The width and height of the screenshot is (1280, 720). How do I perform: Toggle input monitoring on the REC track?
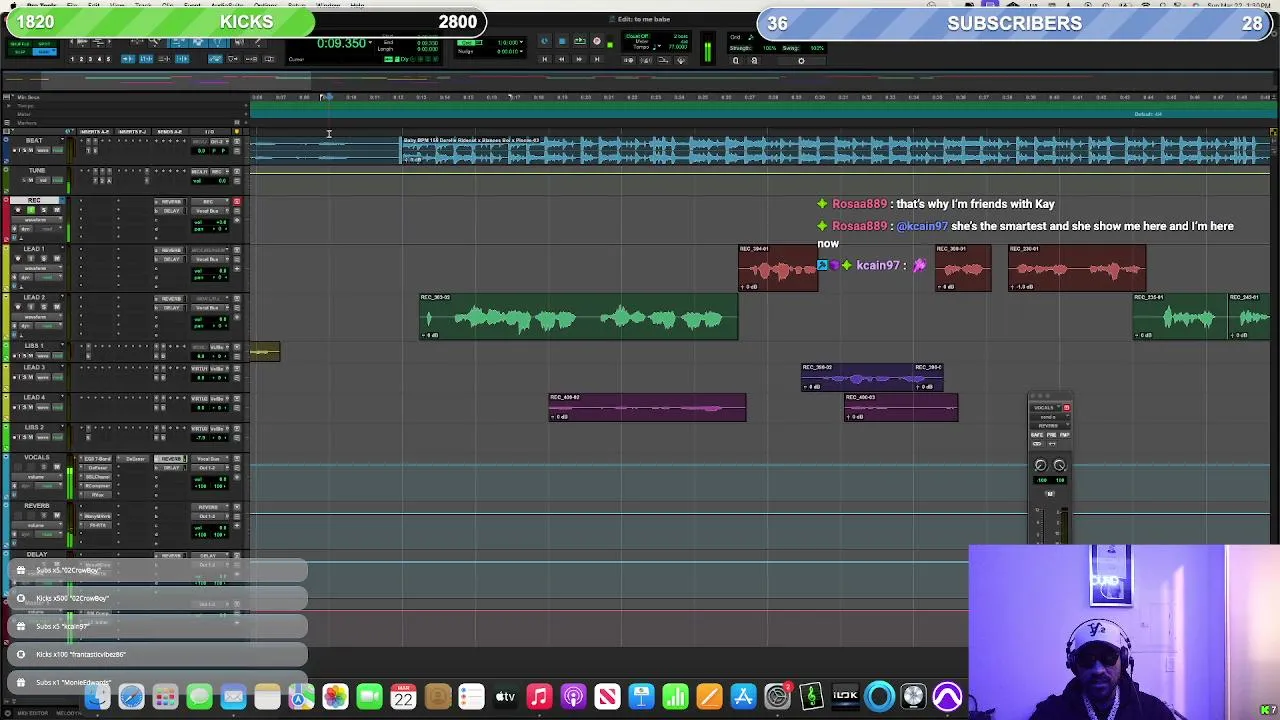pyautogui.click(x=31, y=210)
